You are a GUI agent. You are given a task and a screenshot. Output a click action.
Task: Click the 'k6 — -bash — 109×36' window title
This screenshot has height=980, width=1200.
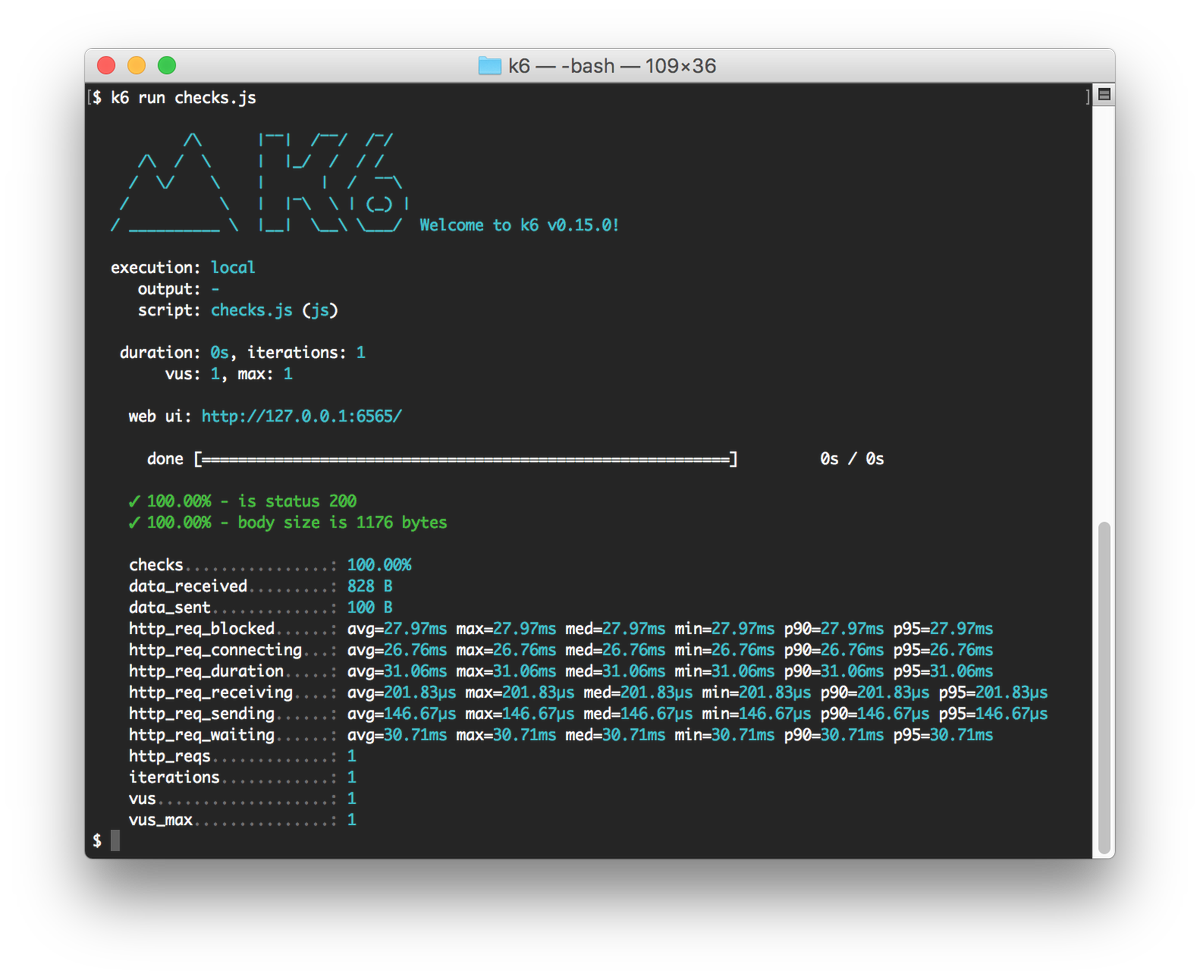click(x=612, y=66)
